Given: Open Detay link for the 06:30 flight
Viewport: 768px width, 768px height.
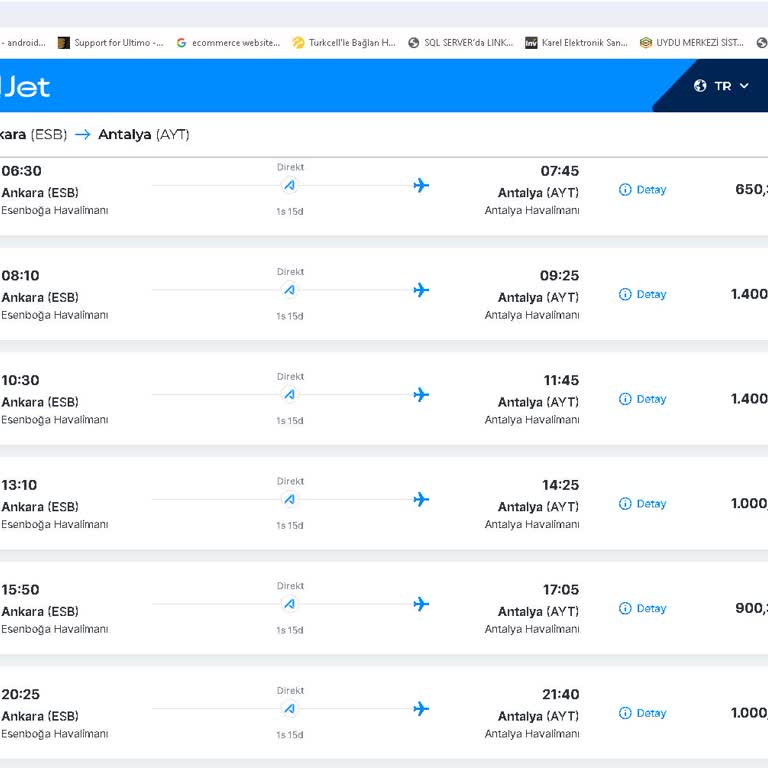Looking at the screenshot, I should coord(650,190).
